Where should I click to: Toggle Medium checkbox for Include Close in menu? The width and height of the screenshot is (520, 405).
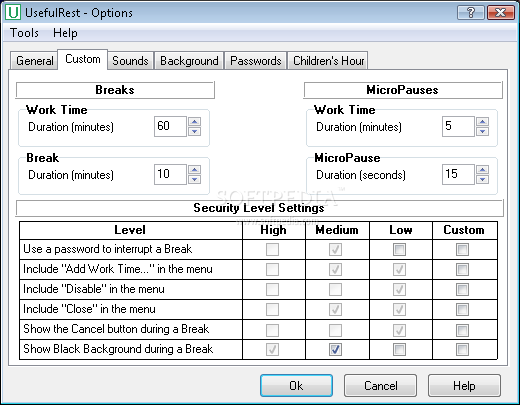click(x=335, y=309)
